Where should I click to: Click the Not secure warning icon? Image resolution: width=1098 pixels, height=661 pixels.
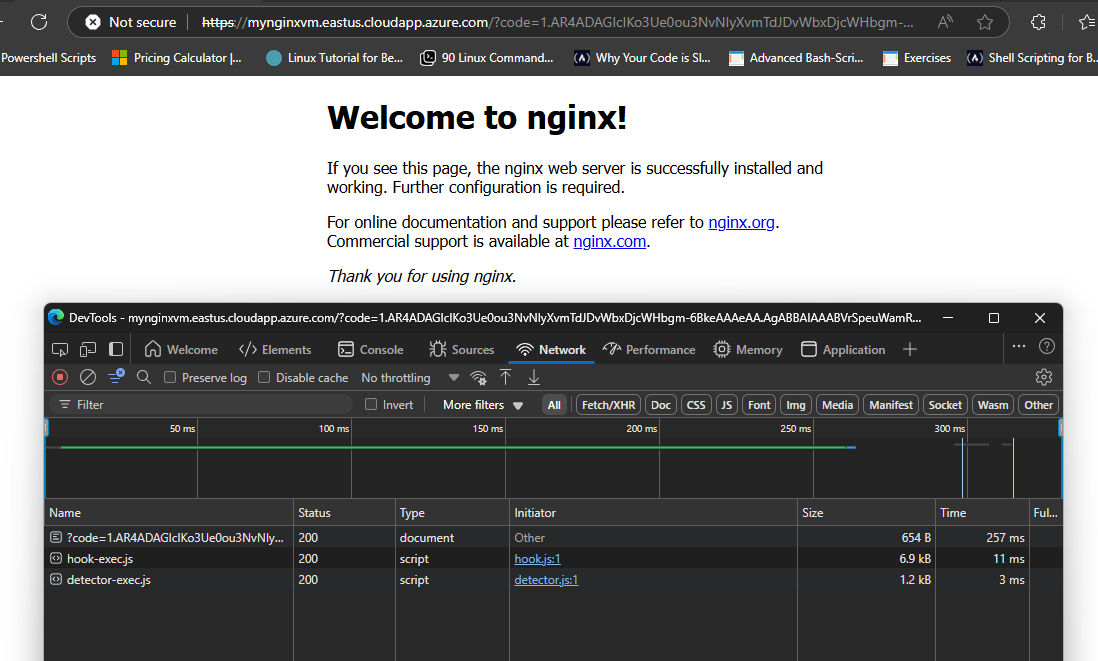click(92, 22)
